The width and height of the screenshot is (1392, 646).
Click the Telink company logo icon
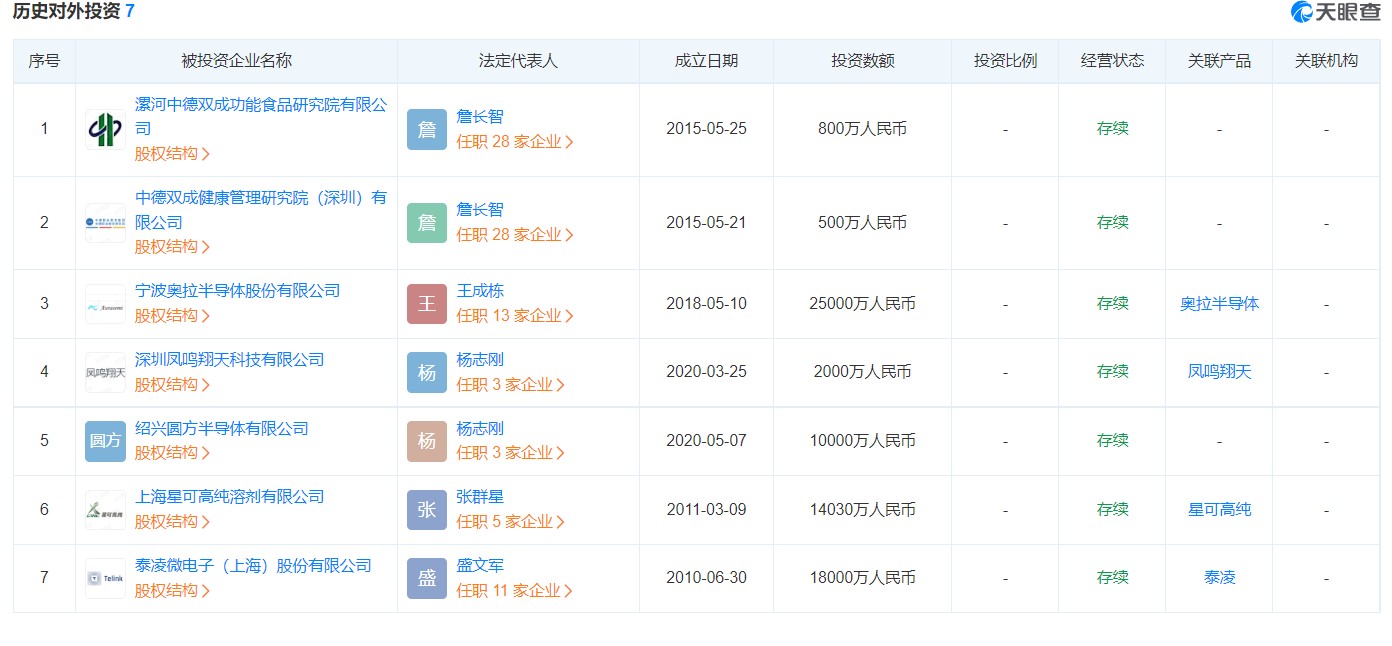[105, 578]
